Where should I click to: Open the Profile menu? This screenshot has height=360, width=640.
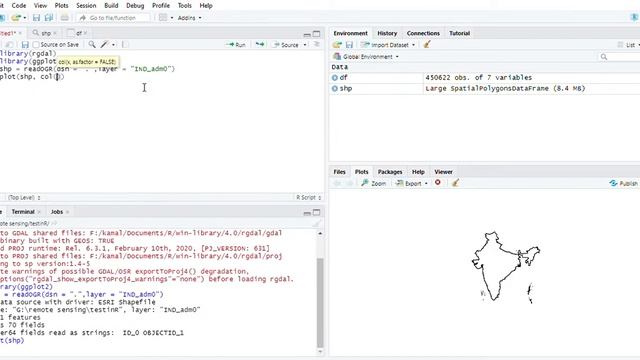pyautogui.click(x=161, y=6)
